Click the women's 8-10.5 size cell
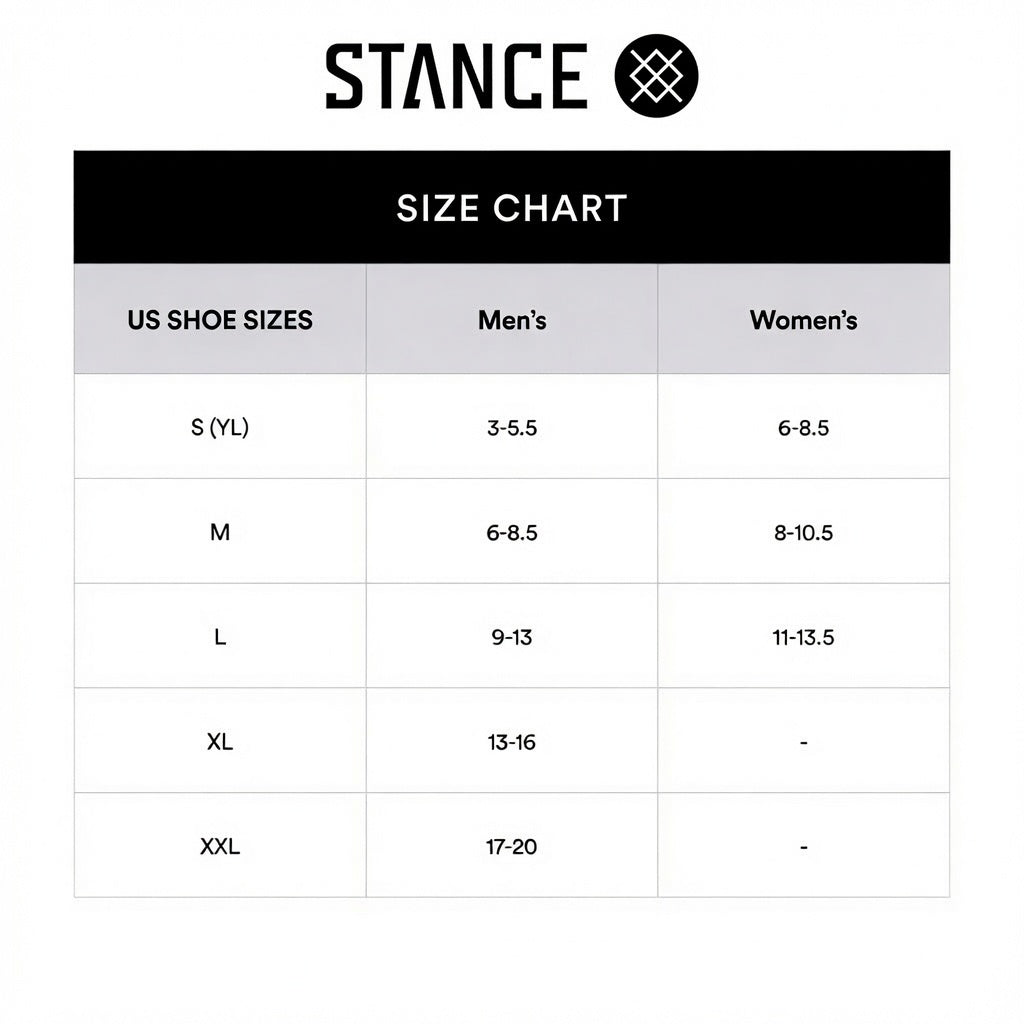1024x1024 pixels. coord(804,532)
